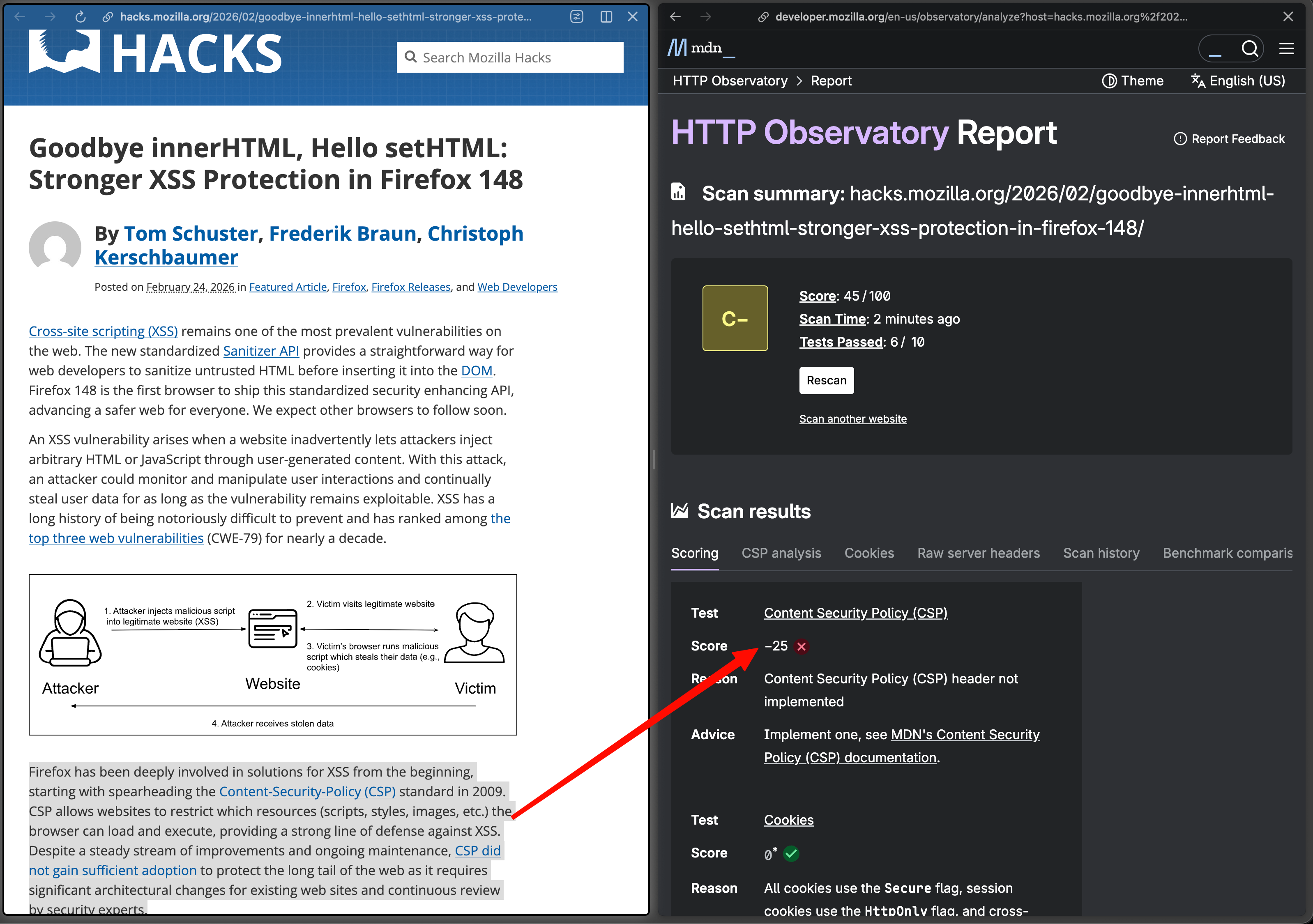Open the reader view icon in left pane
1313x924 pixels.
tap(576, 16)
